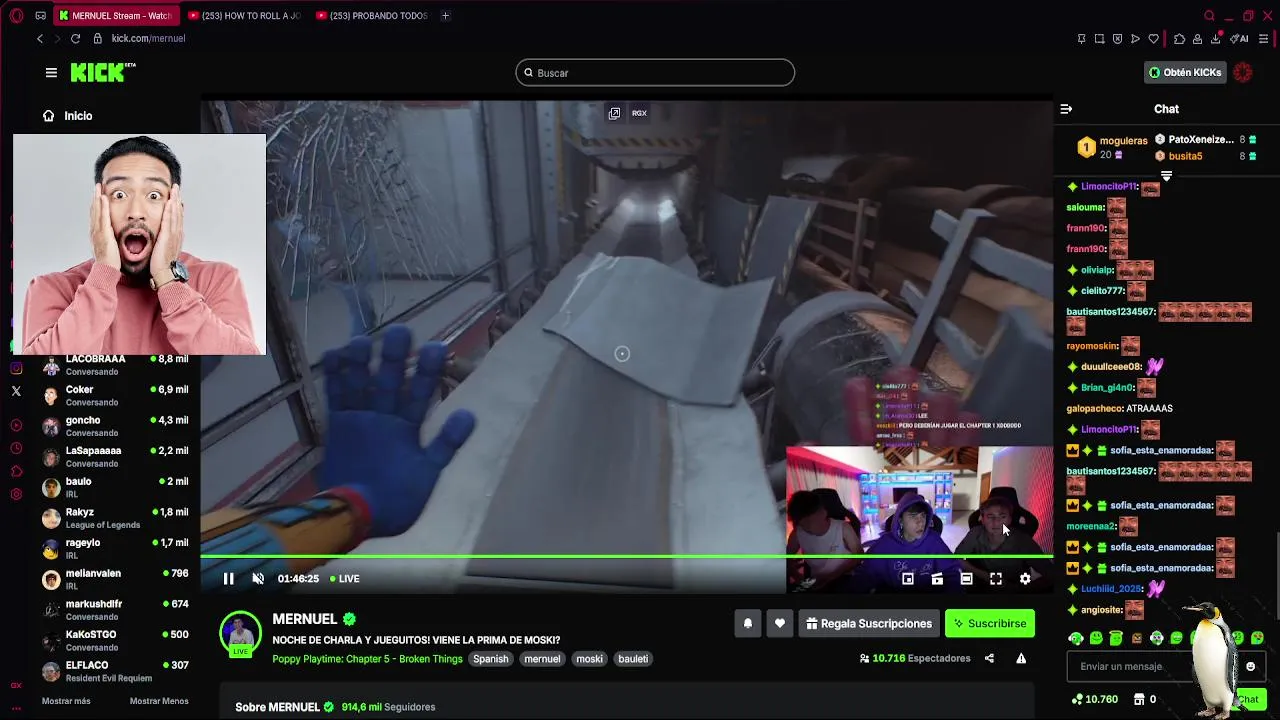This screenshot has width=1280, height=720.
Task: Focus the Buscar search field
Action: point(655,73)
